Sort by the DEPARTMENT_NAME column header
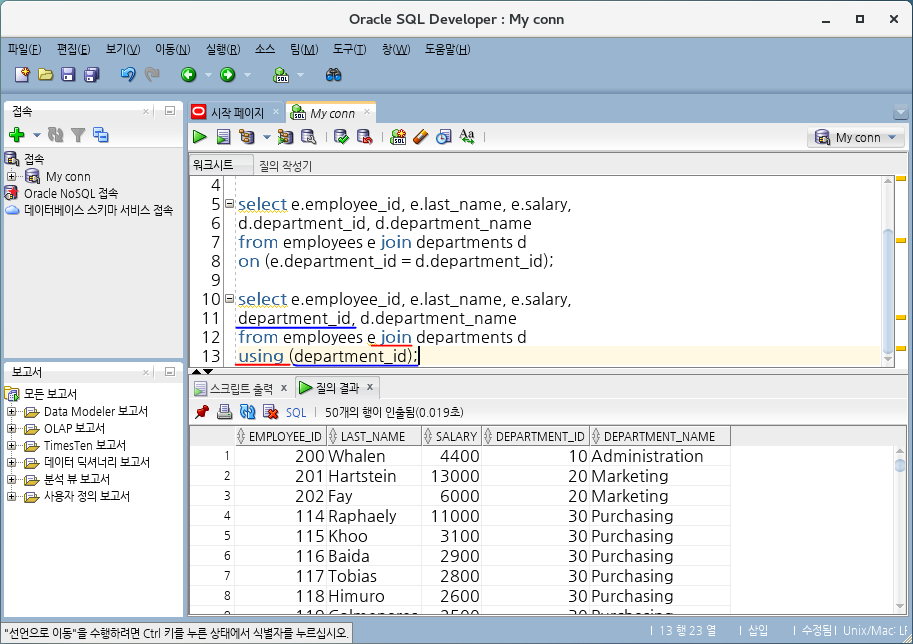913x644 pixels. [x=660, y=436]
